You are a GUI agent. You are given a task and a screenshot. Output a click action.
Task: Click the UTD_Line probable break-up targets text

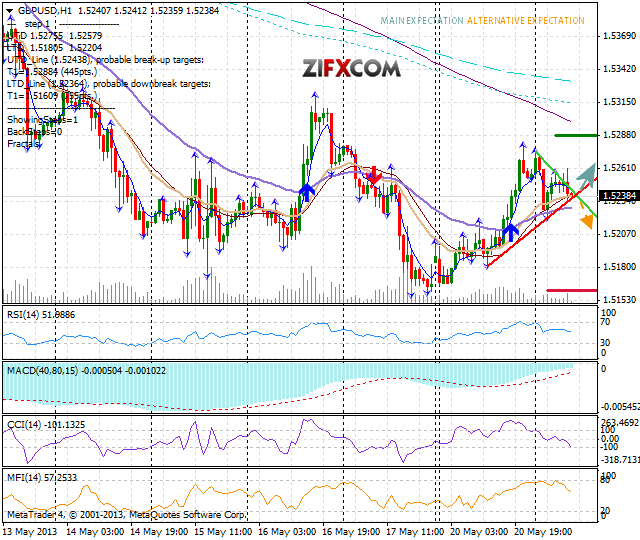[105, 60]
